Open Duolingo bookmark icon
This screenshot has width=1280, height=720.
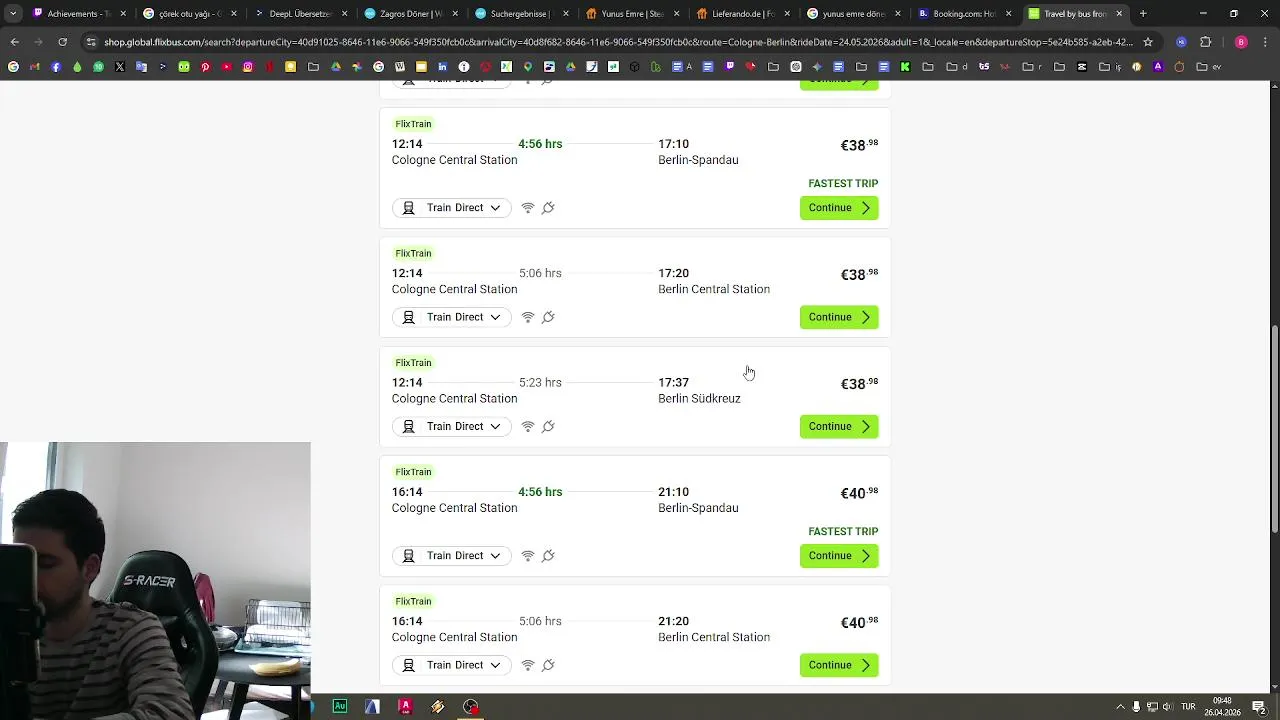point(184,67)
